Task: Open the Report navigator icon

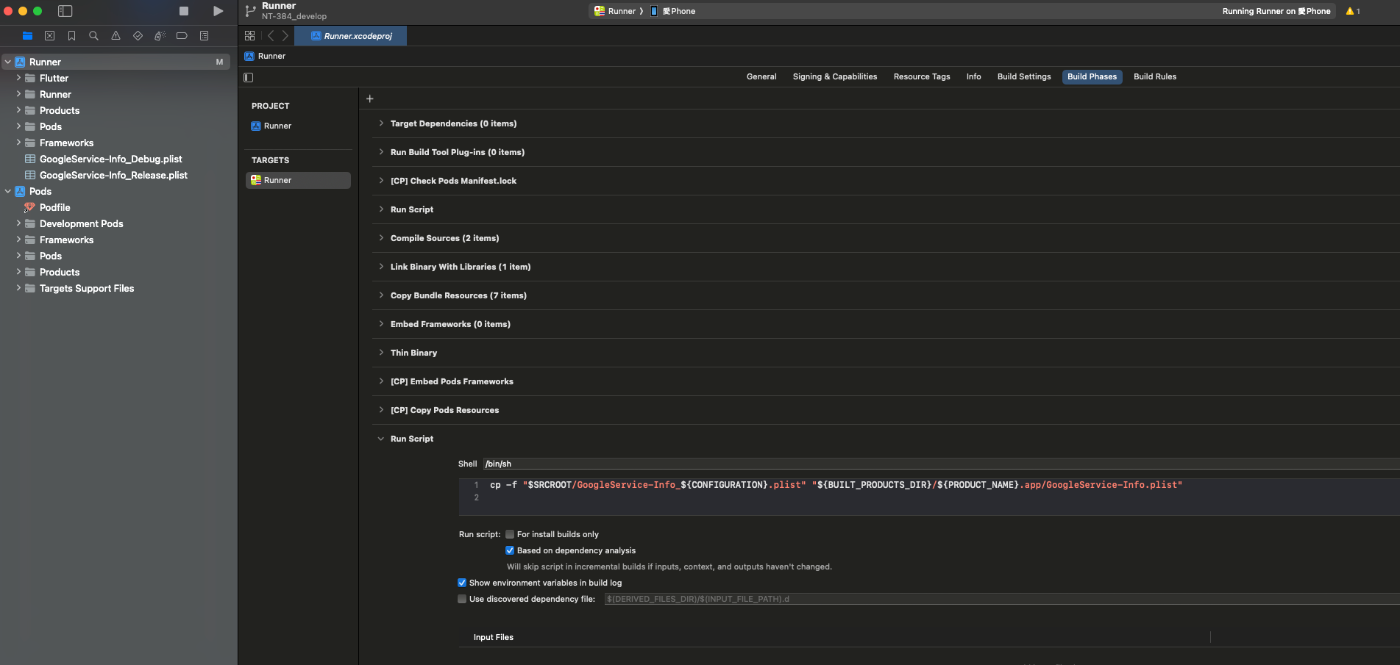Action: coord(204,35)
